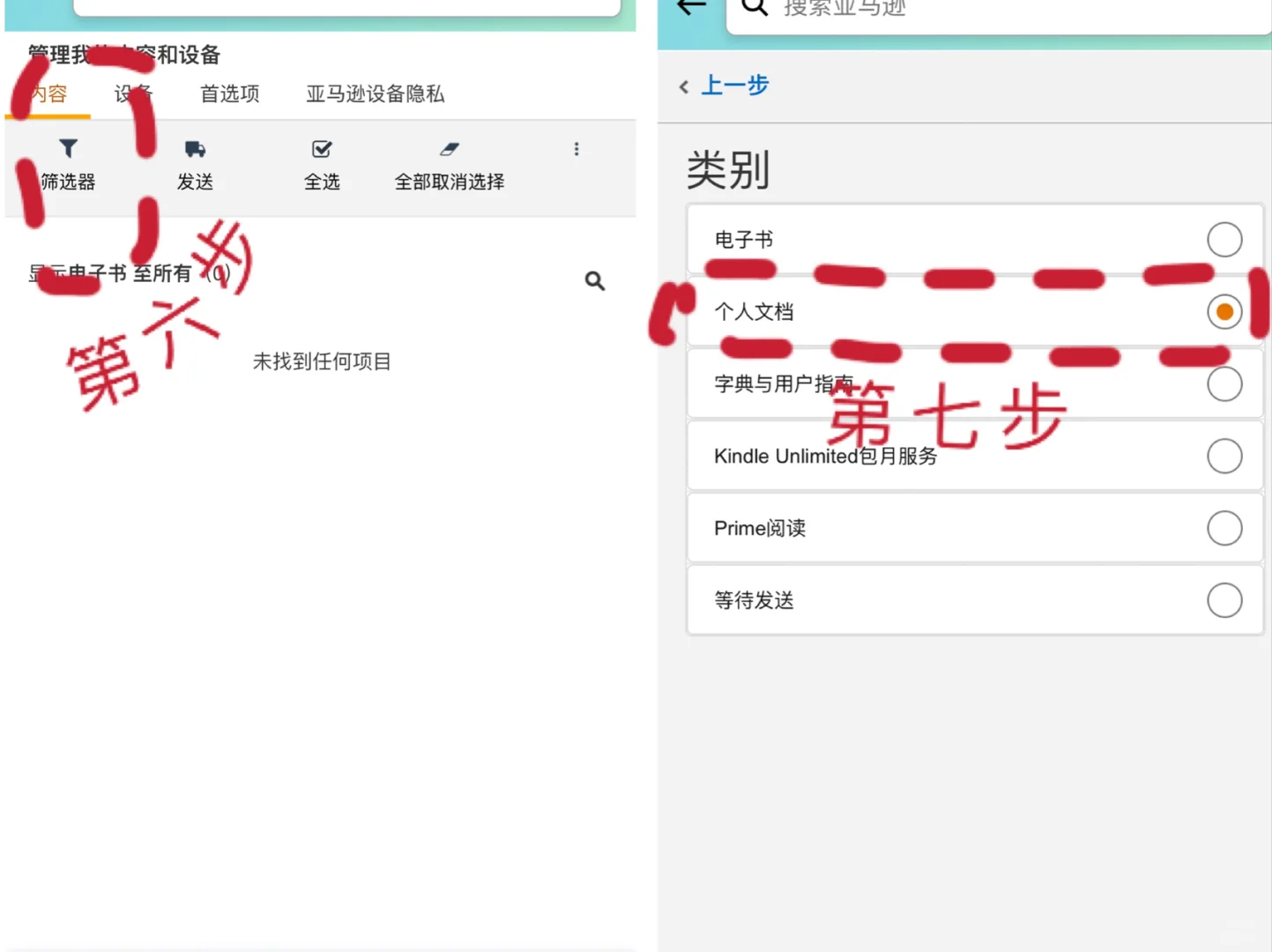Image resolution: width=1272 pixels, height=952 pixels.
Task: Click the 类别 heading
Action: pos(728,170)
